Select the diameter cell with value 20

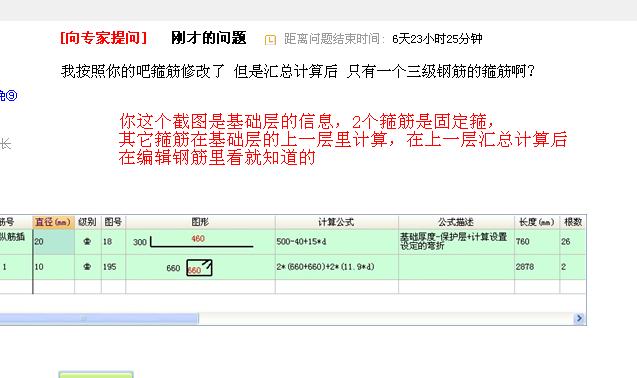pyautogui.click(x=54, y=241)
